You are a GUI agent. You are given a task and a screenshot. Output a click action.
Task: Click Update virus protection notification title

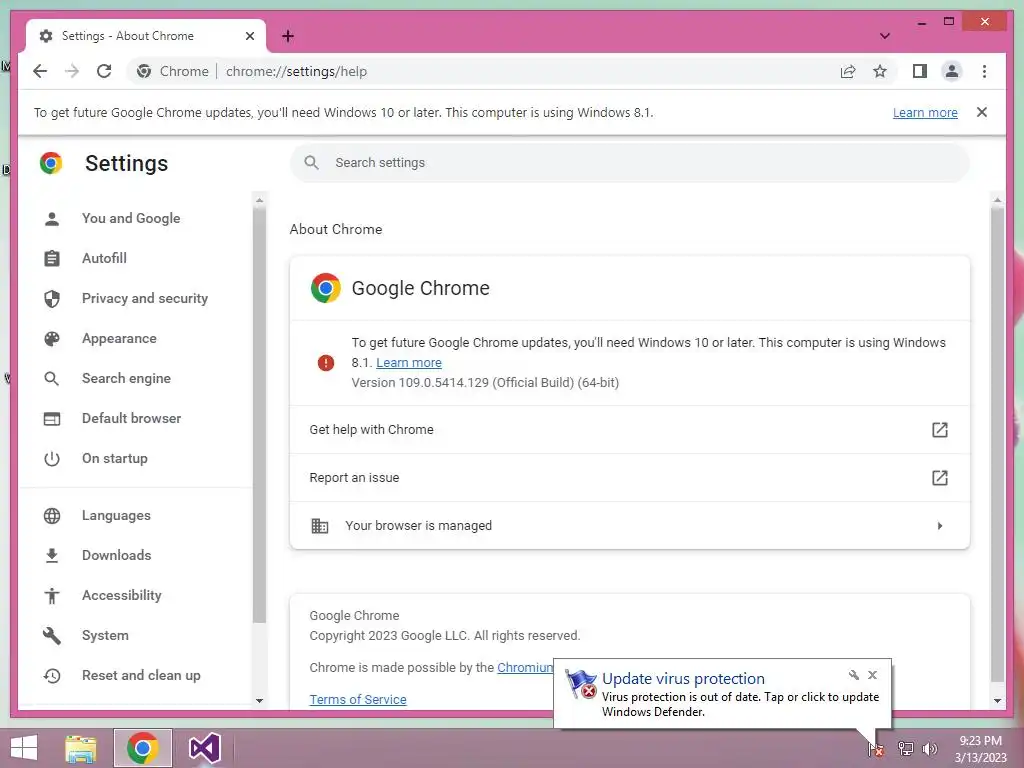(x=683, y=679)
